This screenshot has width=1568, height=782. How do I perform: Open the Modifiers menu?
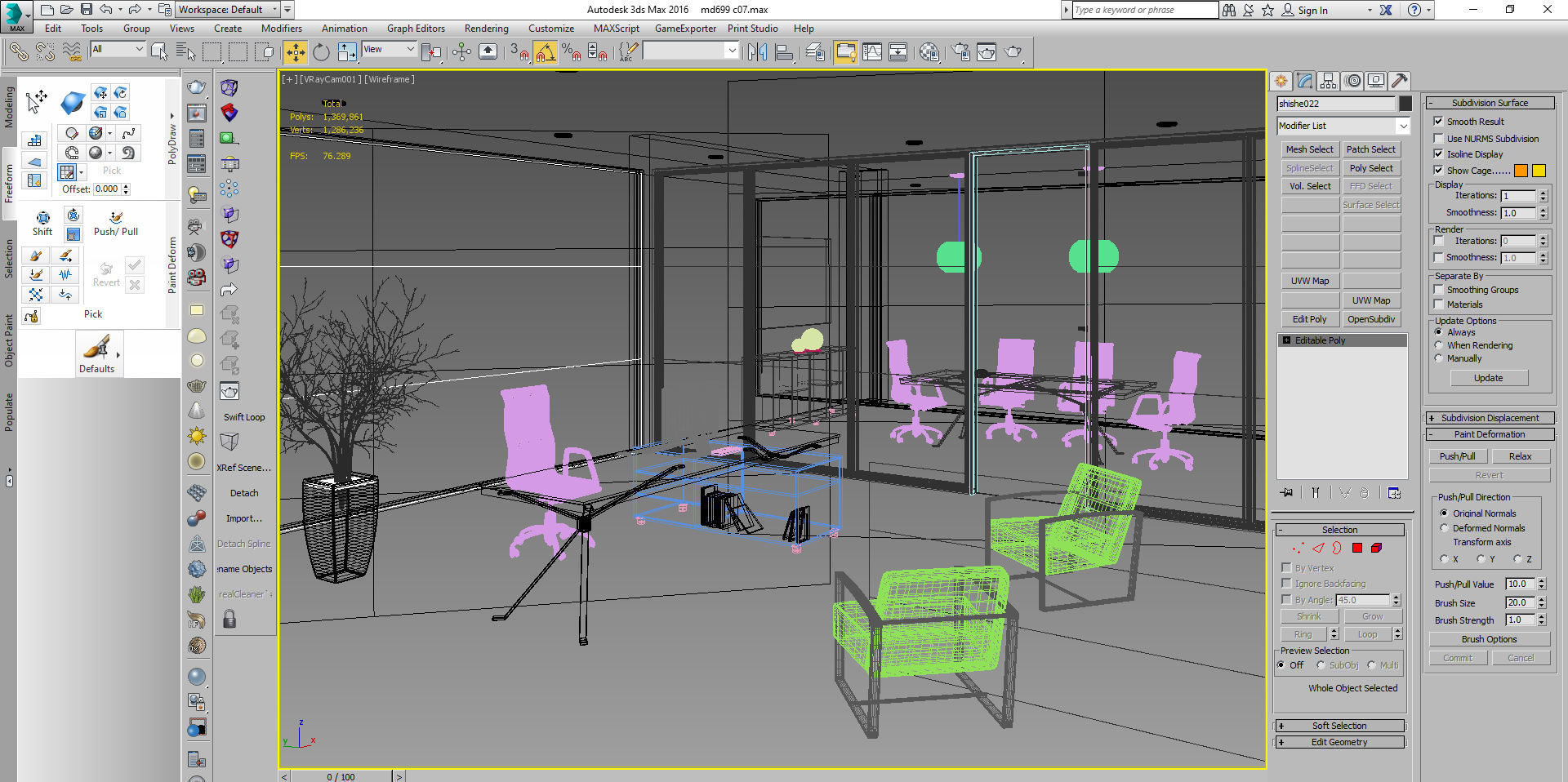click(x=282, y=29)
